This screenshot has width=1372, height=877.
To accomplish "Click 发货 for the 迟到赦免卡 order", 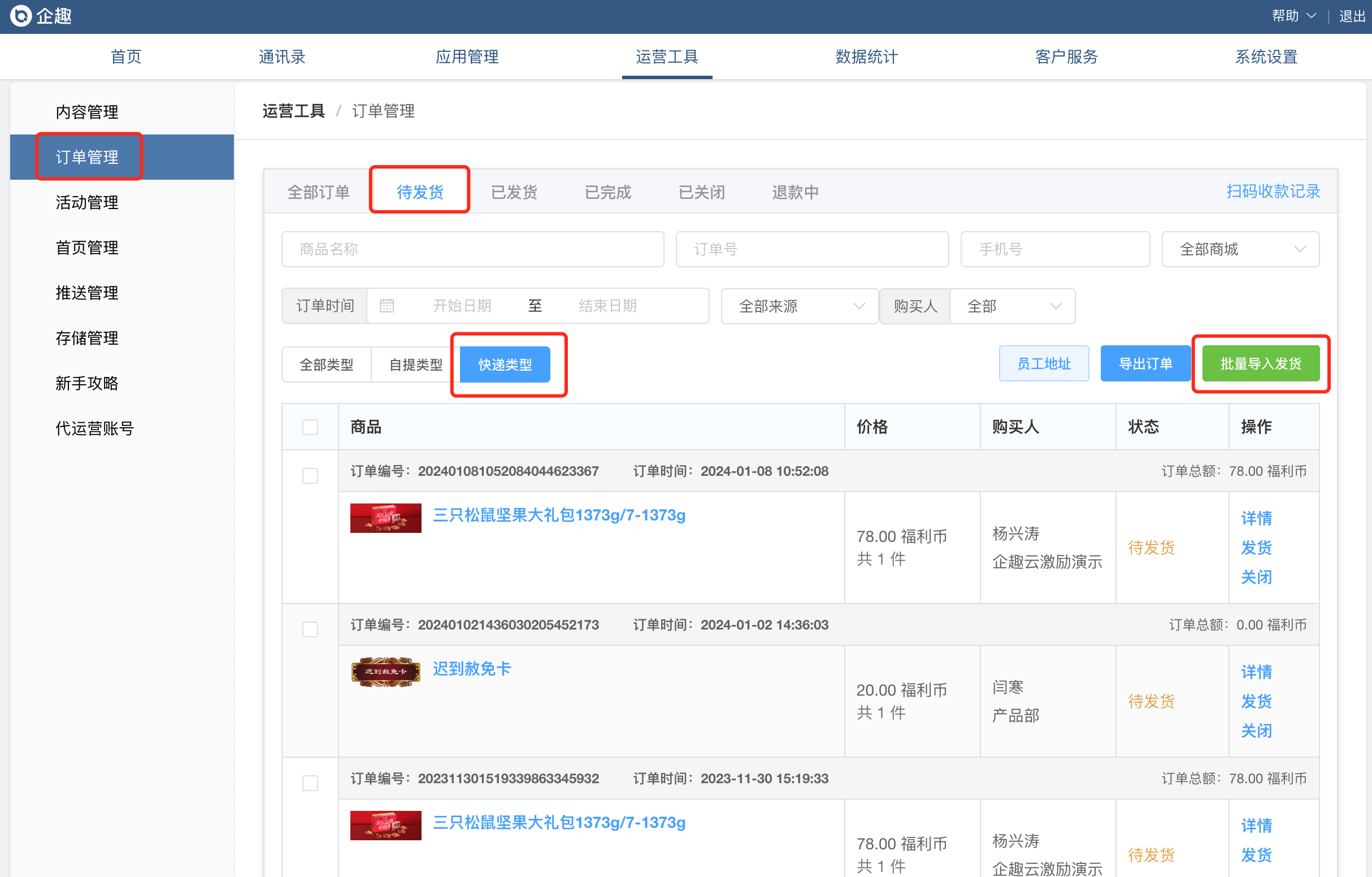I will tap(1256, 701).
